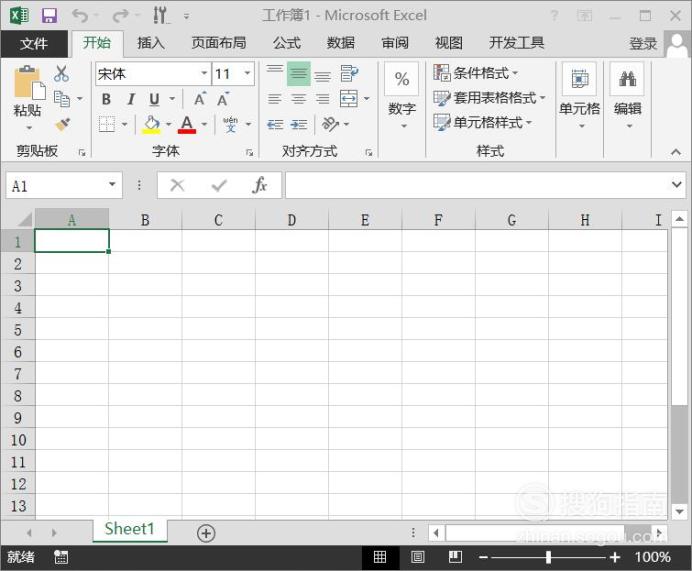692x571 pixels.
Task: Open 套用表格格式 table format menu
Action: point(489,98)
